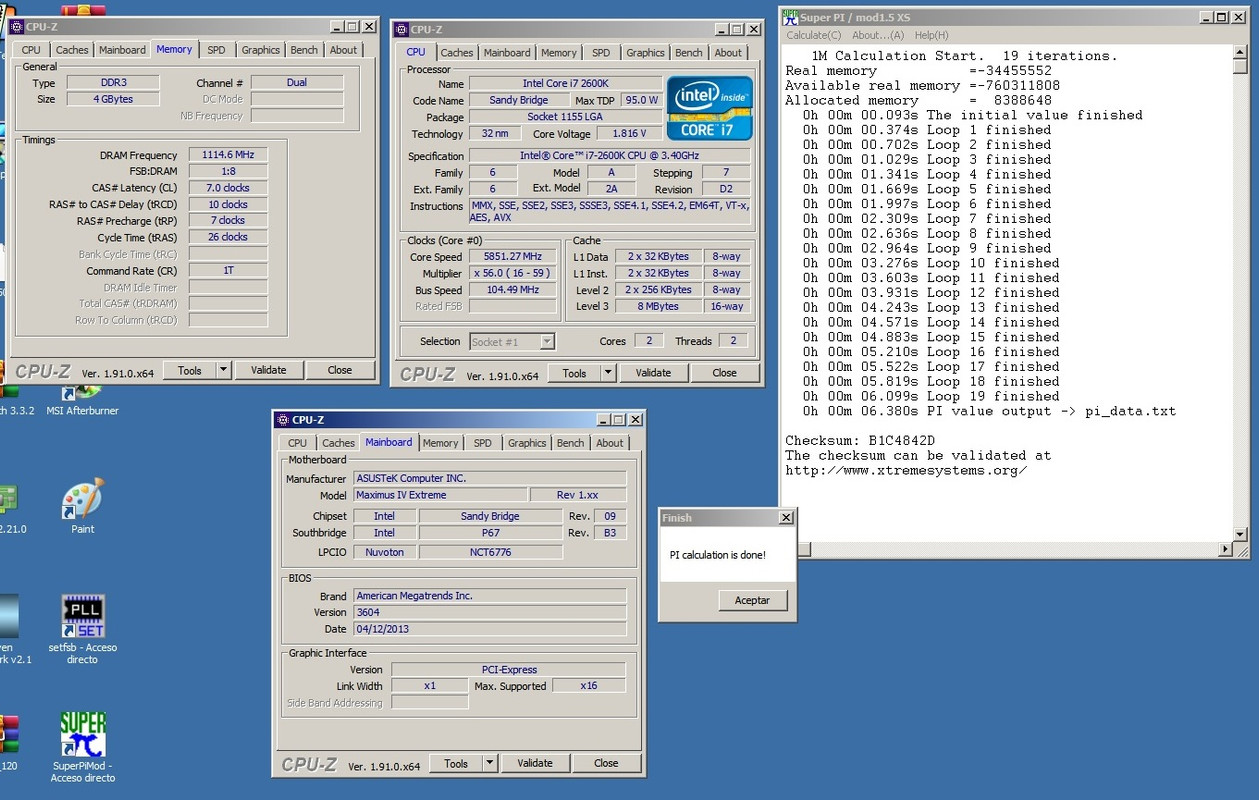
Task: Switch to SPD tab in Memory window
Action: [216, 50]
